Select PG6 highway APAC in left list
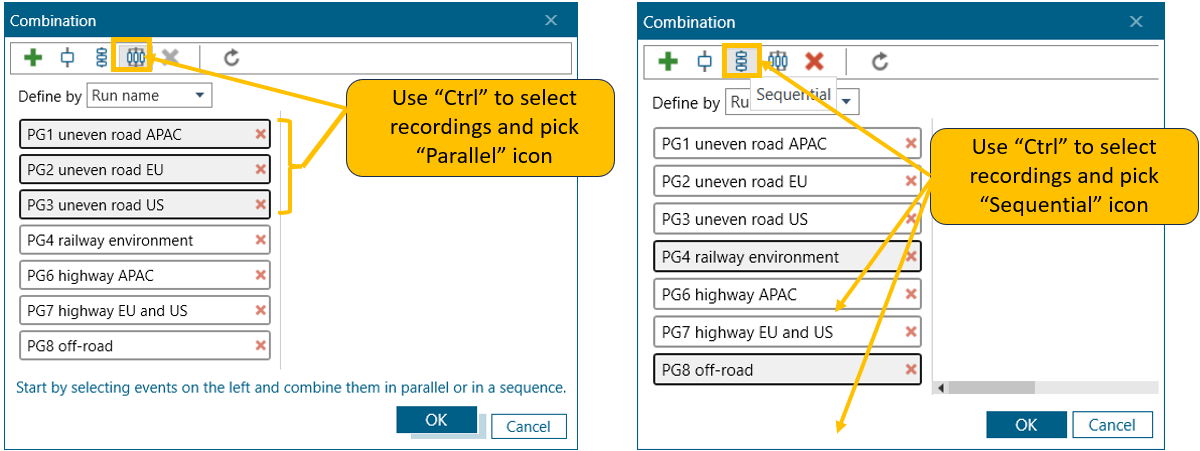Screen dimensions: 1200x451 coord(135,276)
